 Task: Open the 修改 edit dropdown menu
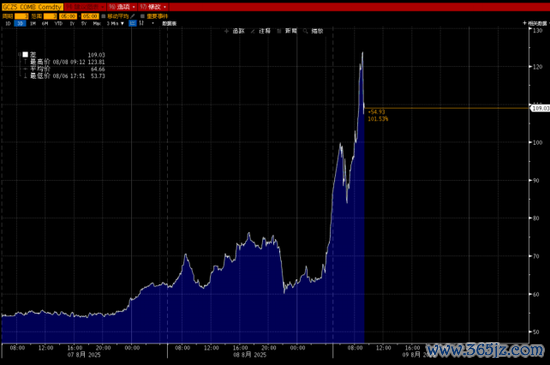pyautogui.click(x=153, y=7)
